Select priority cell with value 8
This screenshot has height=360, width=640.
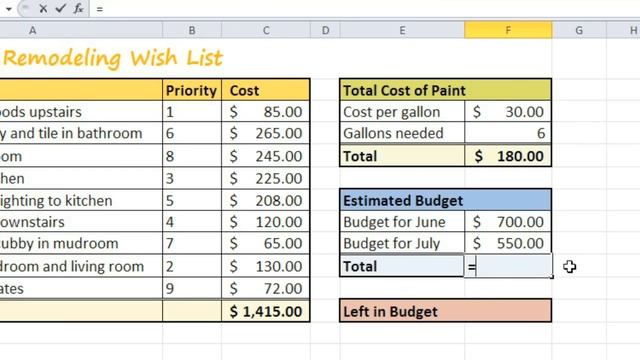(192, 156)
